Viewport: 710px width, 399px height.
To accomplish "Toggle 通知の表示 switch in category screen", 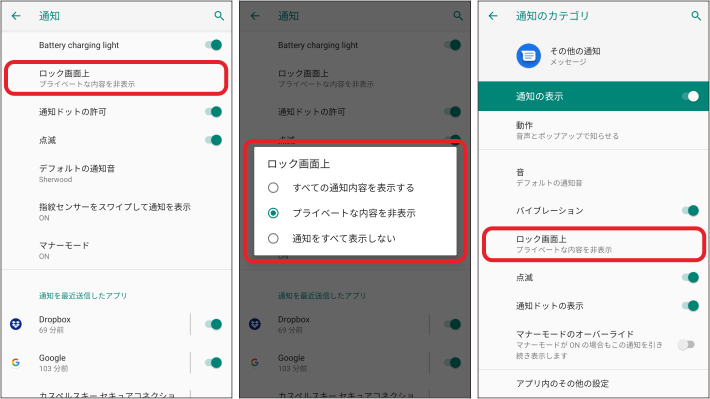I will tap(691, 96).
